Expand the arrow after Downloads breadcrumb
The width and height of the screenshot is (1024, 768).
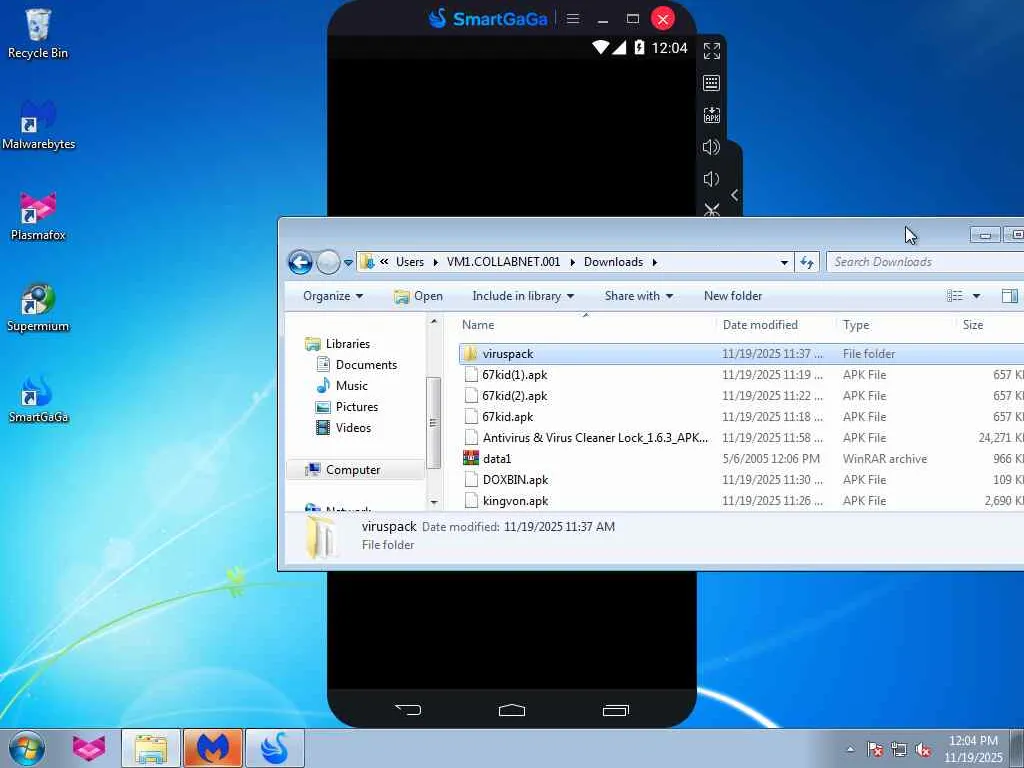coord(654,262)
